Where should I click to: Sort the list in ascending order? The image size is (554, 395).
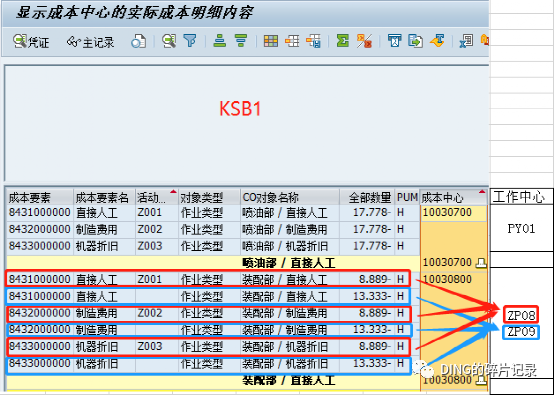(x=220, y=41)
